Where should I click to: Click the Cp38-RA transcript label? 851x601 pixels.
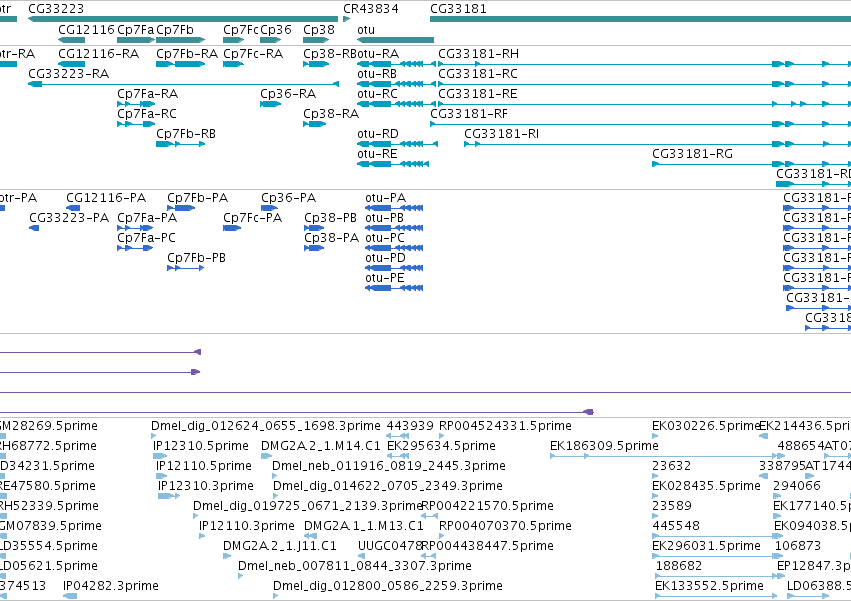coord(331,114)
